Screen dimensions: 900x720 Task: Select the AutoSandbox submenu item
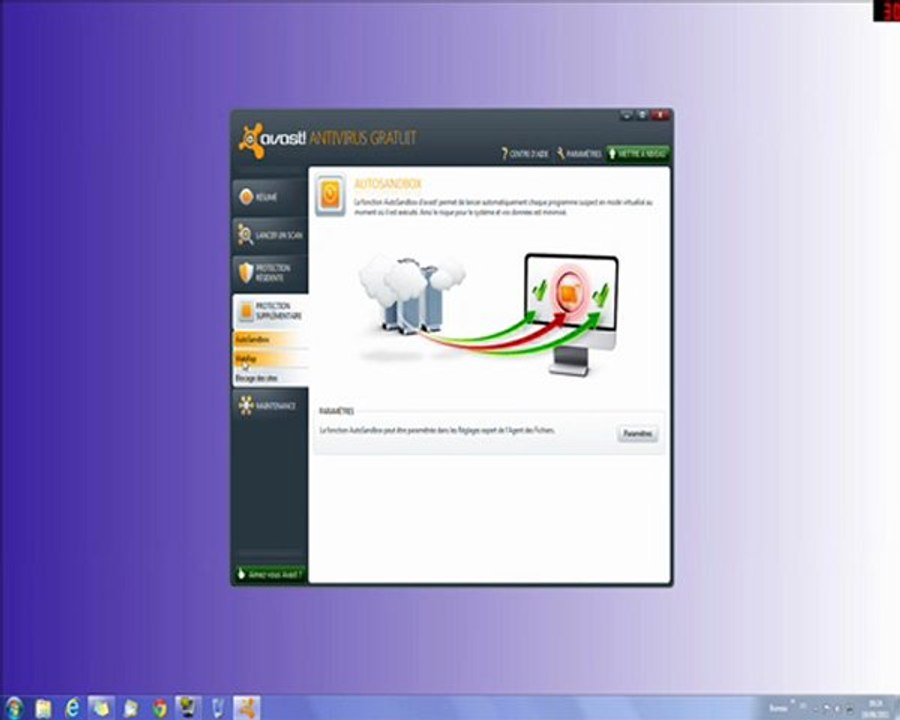coord(270,339)
